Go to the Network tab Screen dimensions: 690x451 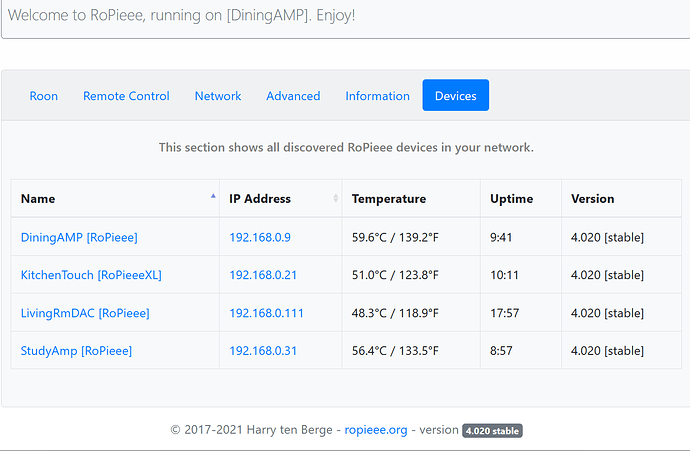pyautogui.click(x=218, y=96)
